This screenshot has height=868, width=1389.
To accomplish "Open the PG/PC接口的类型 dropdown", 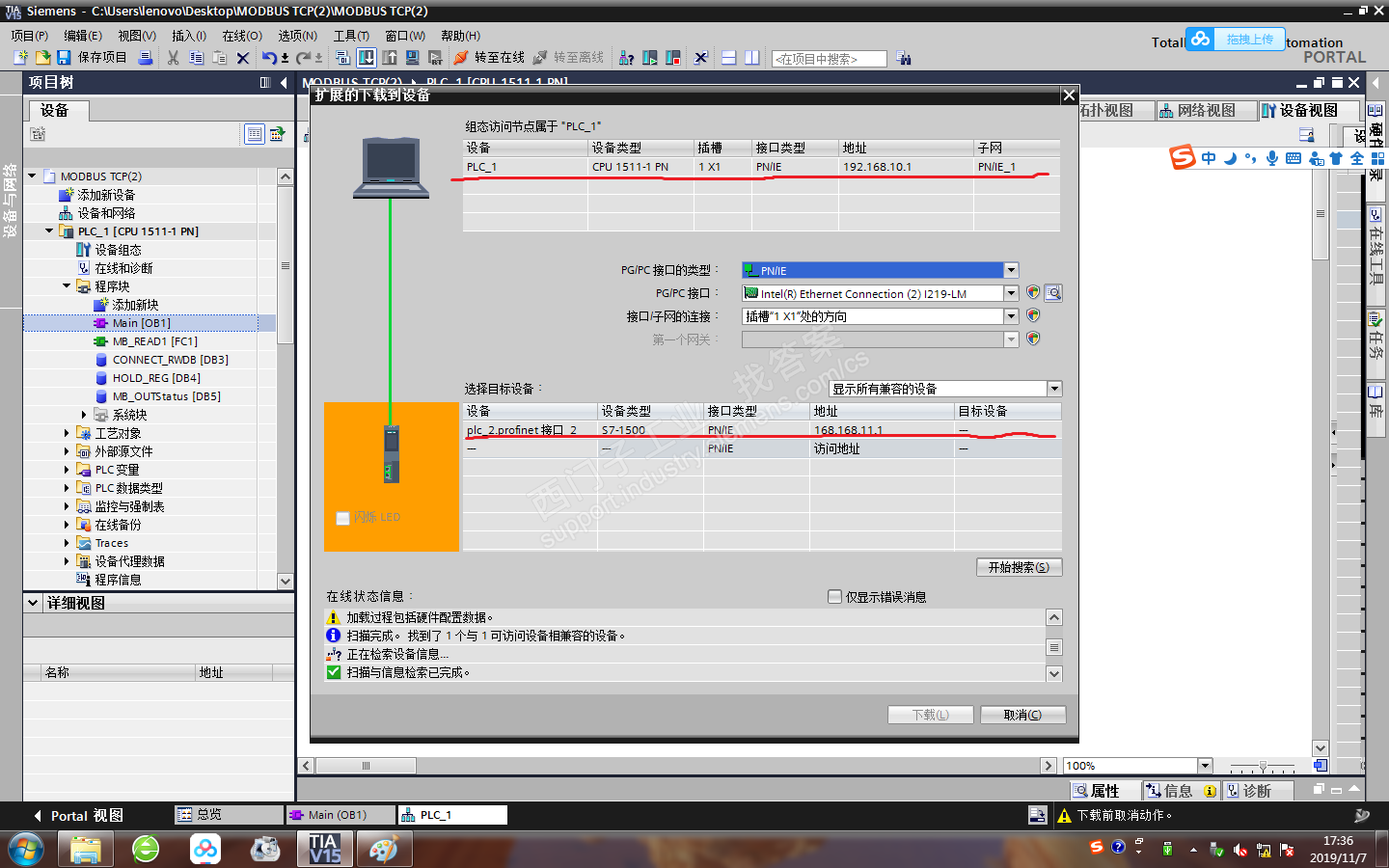I will pos(1011,270).
